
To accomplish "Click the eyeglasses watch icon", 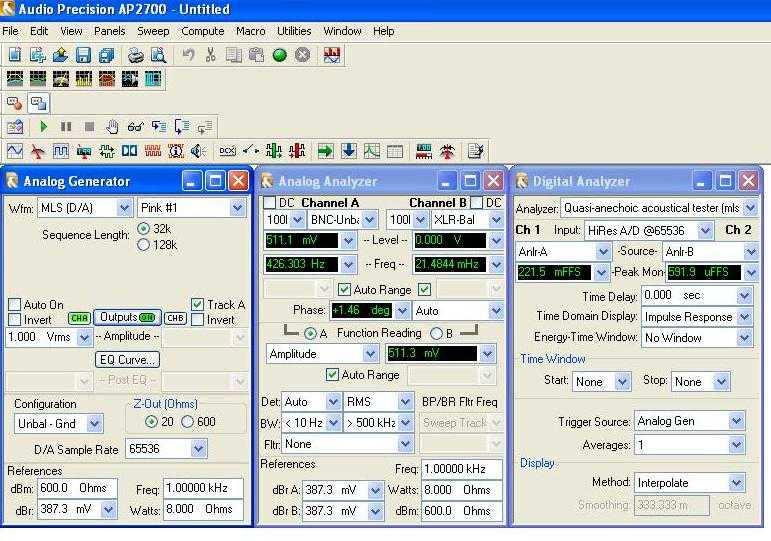I will (x=135, y=127).
